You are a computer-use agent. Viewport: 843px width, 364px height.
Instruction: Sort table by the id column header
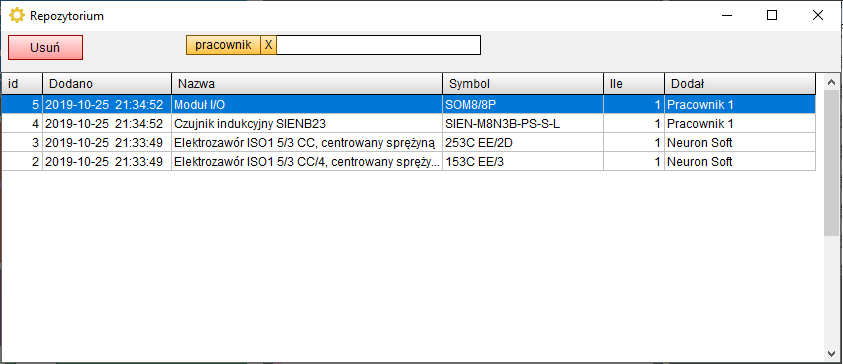click(22, 84)
